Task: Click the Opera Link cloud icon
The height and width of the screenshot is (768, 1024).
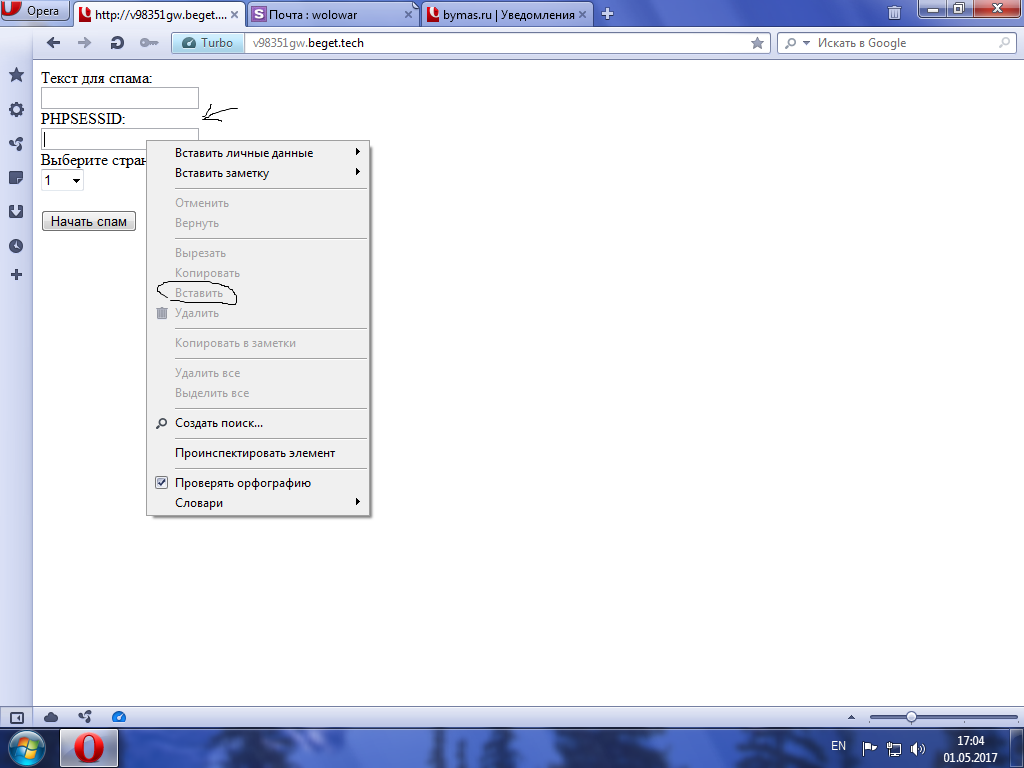Action: click(x=51, y=716)
